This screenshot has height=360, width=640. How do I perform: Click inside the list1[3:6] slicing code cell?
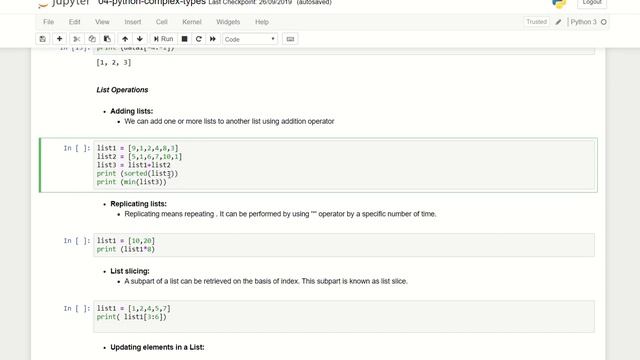click(344, 317)
